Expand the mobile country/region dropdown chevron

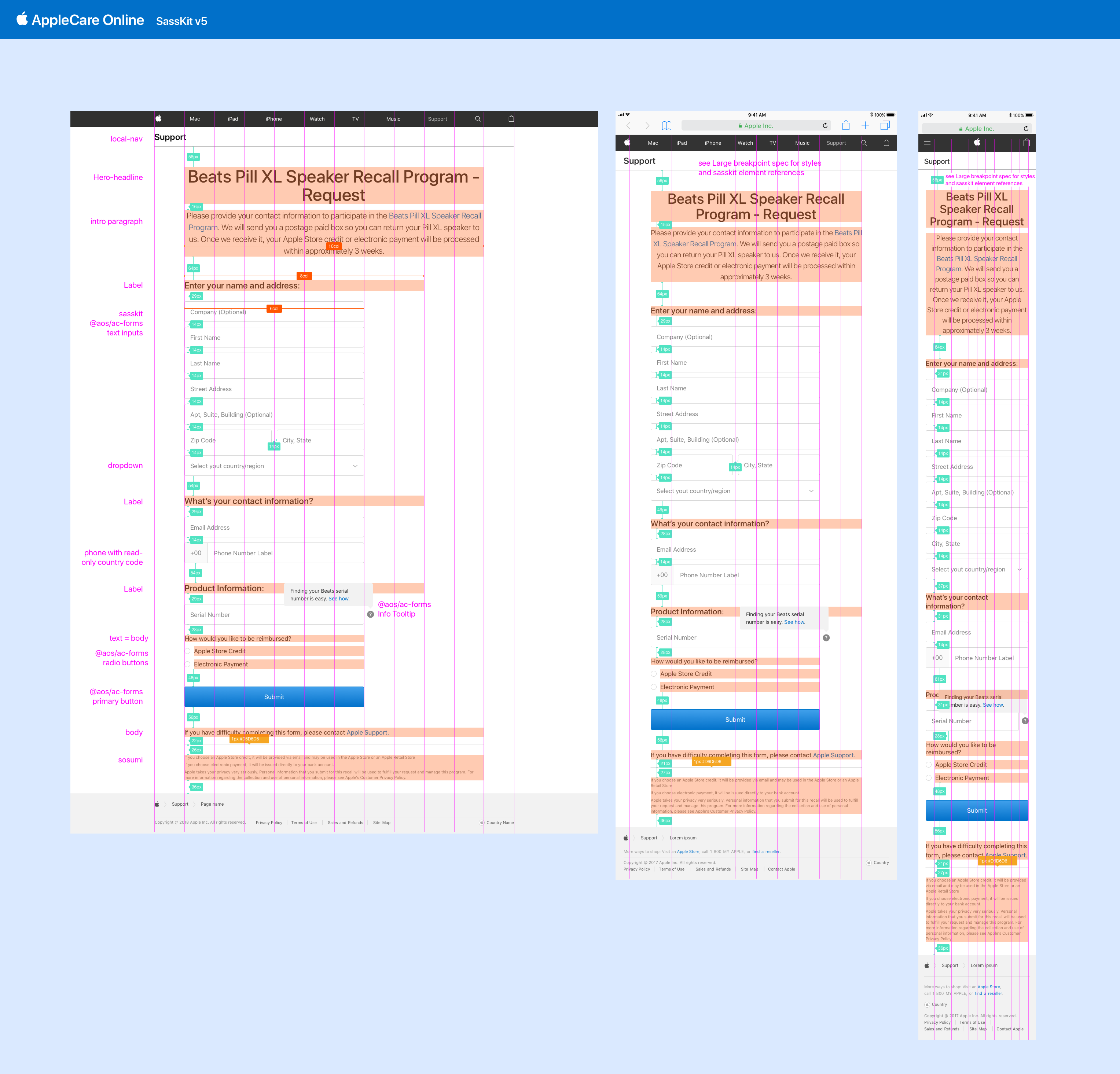(1020, 570)
